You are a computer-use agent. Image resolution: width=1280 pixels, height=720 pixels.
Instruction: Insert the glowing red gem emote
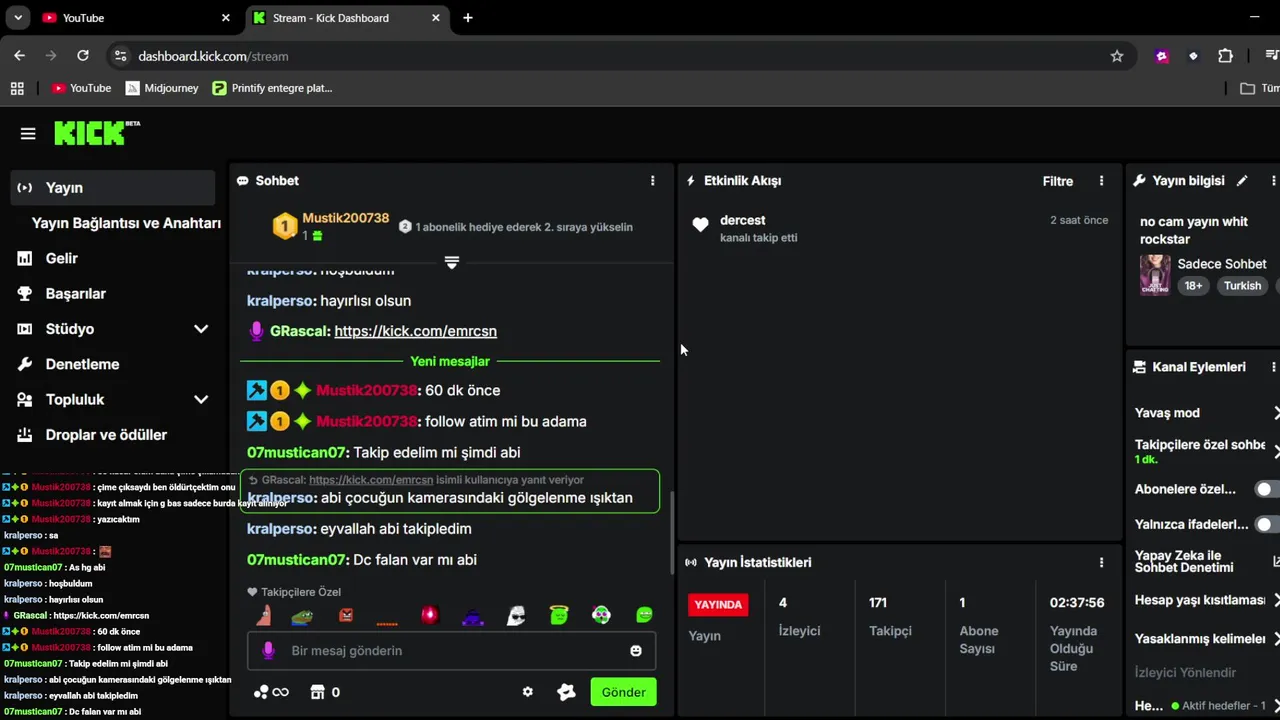pyautogui.click(x=430, y=615)
